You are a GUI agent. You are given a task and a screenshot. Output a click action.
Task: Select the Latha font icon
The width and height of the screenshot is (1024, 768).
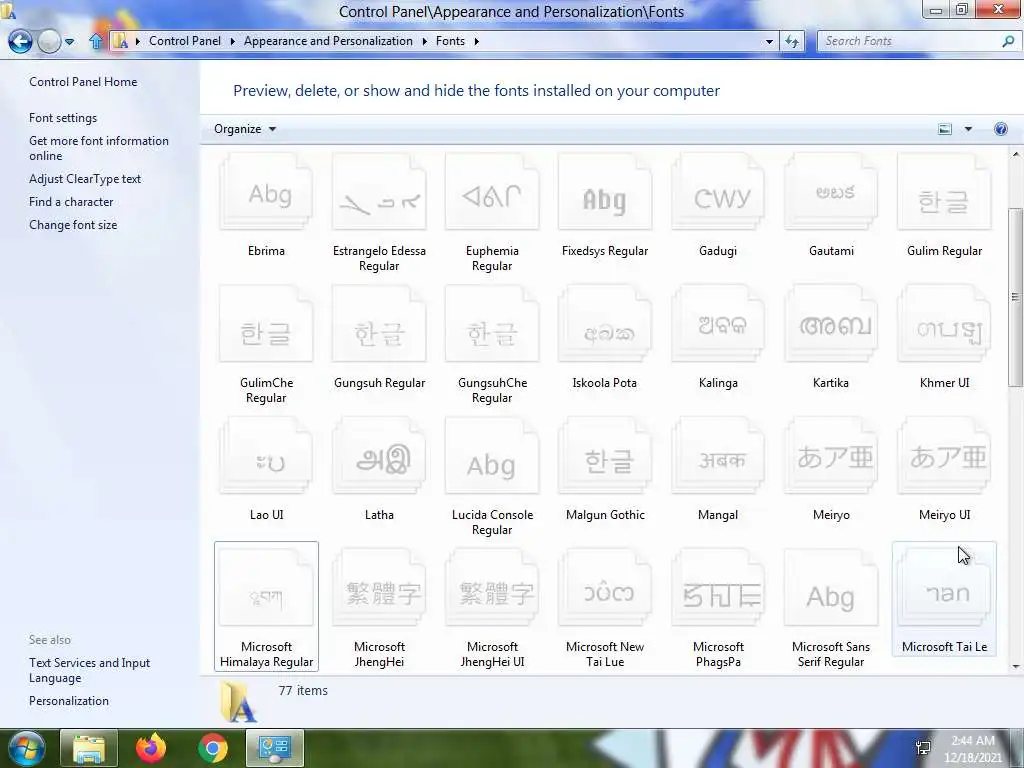[x=379, y=456]
